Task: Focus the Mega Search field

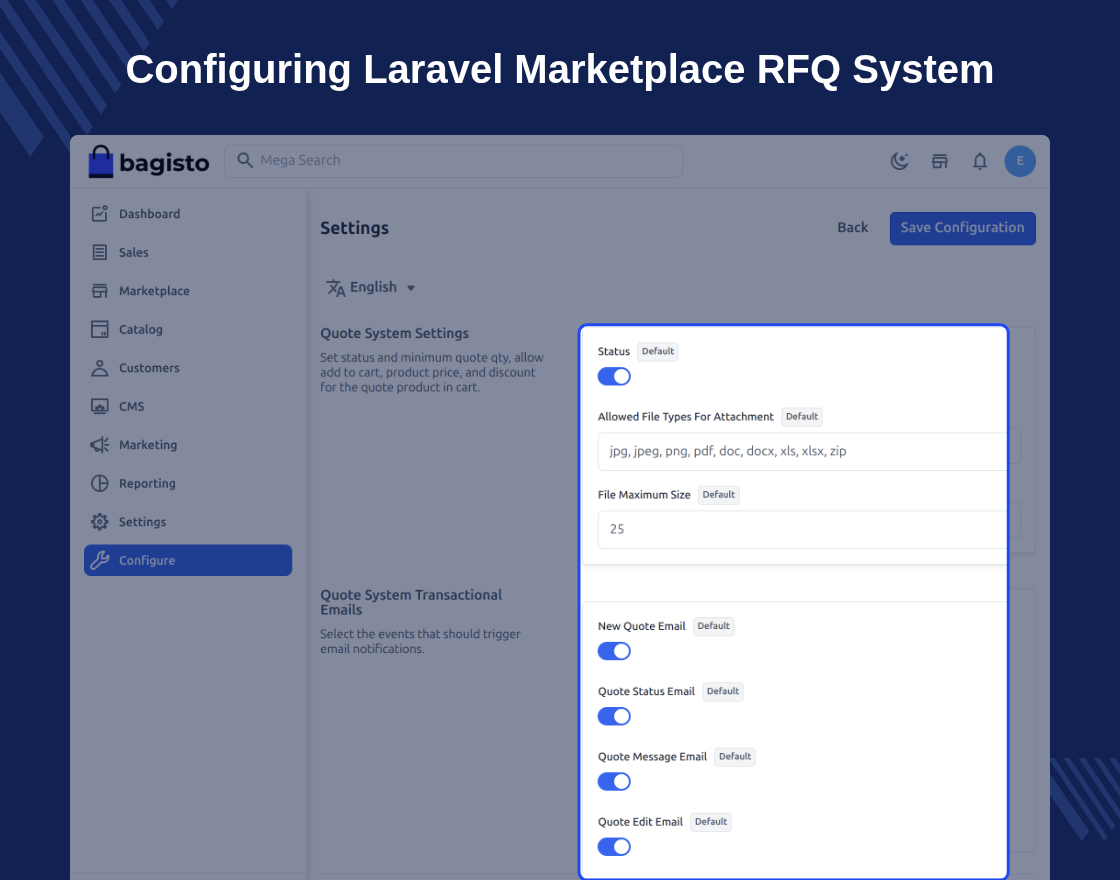Action: [454, 161]
